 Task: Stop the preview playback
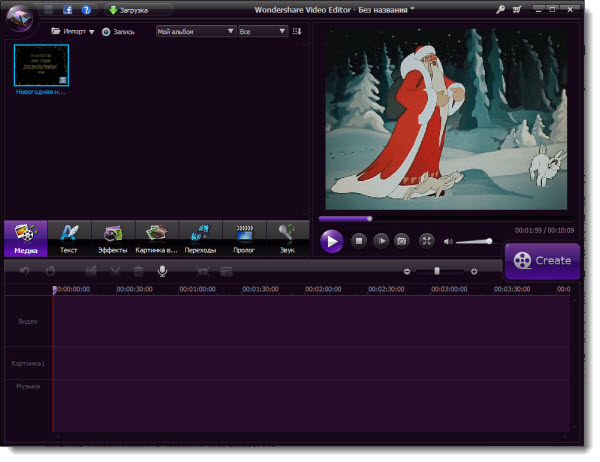point(359,241)
